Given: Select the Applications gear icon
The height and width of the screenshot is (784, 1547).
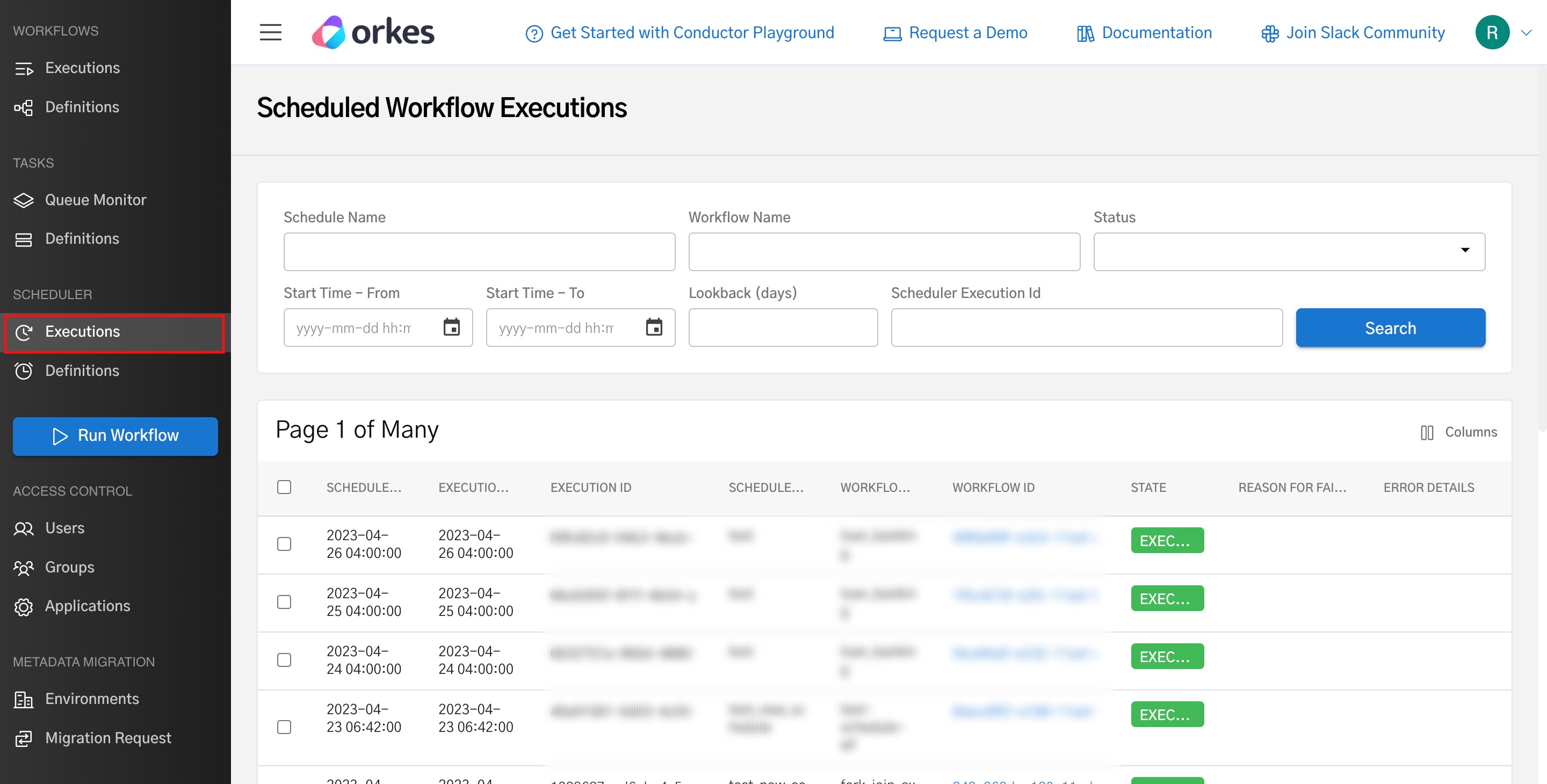Looking at the screenshot, I should pyautogui.click(x=24, y=606).
